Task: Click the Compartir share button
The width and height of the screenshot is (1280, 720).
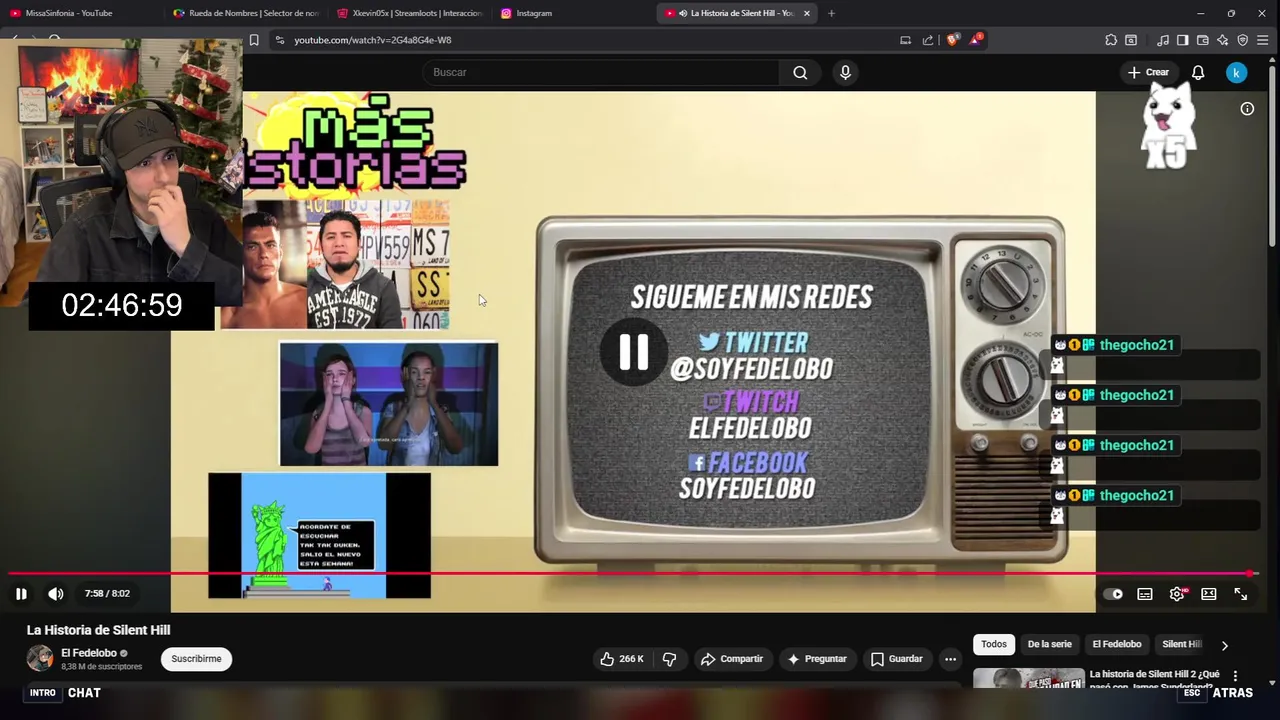Action: (x=732, y=659)
